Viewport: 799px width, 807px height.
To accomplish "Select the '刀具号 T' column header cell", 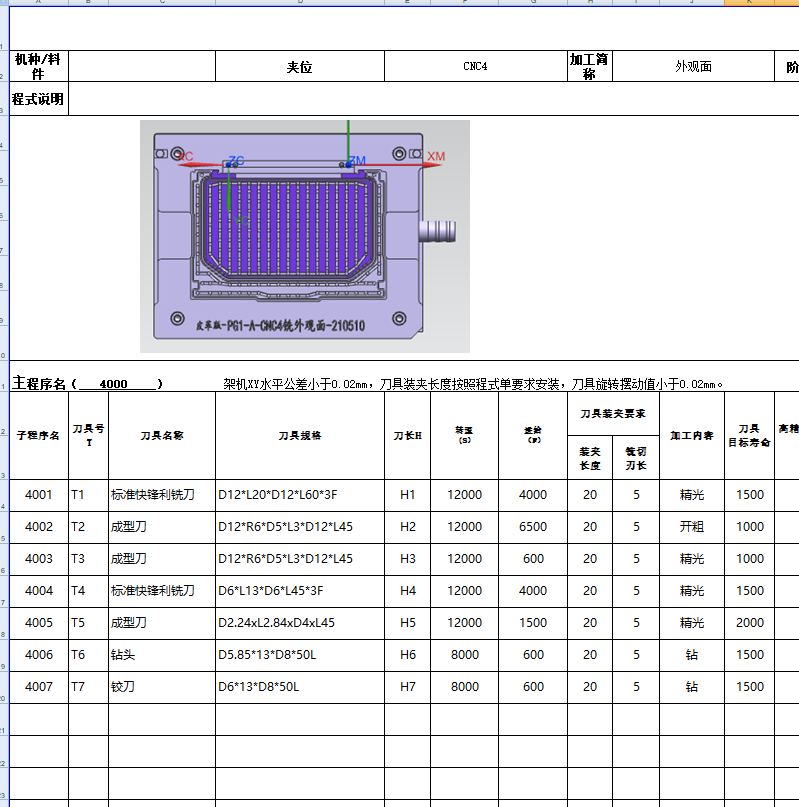I will (89, 436).
